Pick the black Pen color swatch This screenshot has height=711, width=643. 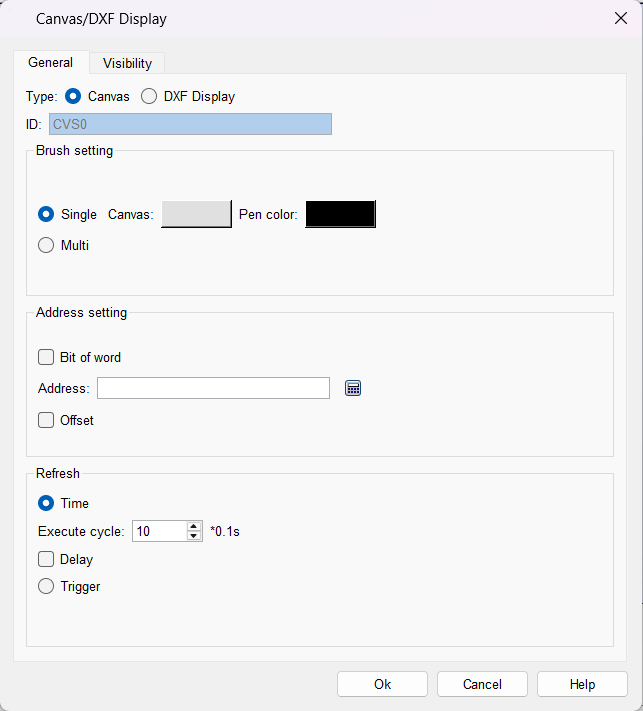[340, 214]
